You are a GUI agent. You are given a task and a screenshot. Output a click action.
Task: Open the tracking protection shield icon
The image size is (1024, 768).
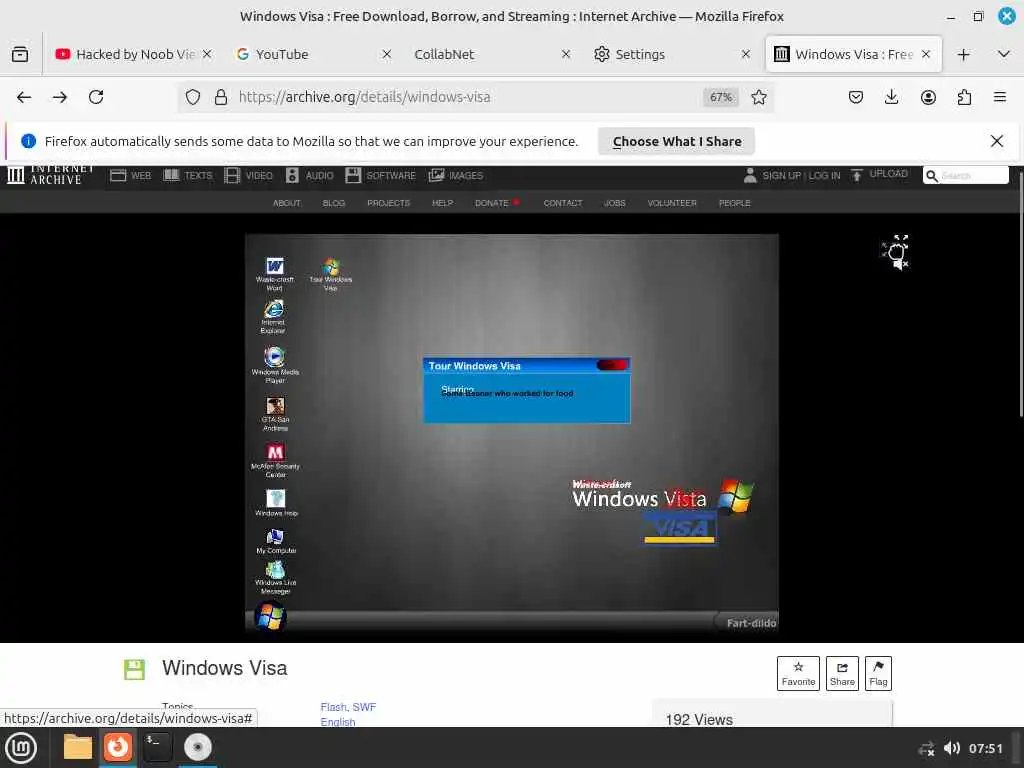(x=193, y=97)
